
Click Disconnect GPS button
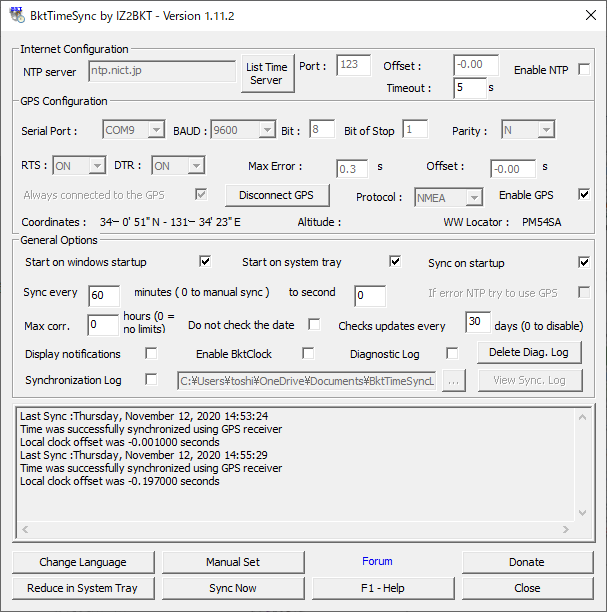coord(277,195)
